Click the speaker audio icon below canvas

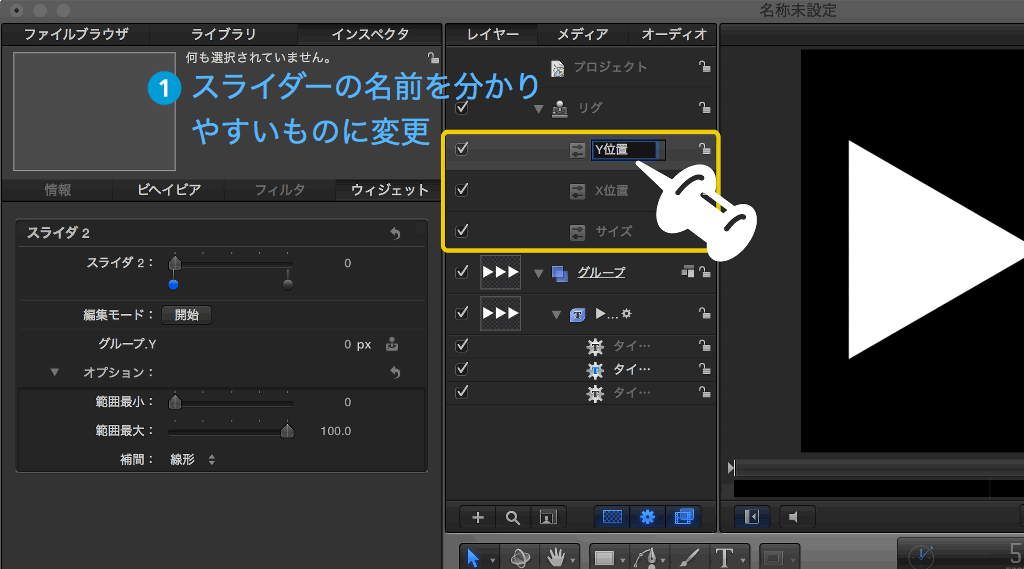[x=793, y=517]
